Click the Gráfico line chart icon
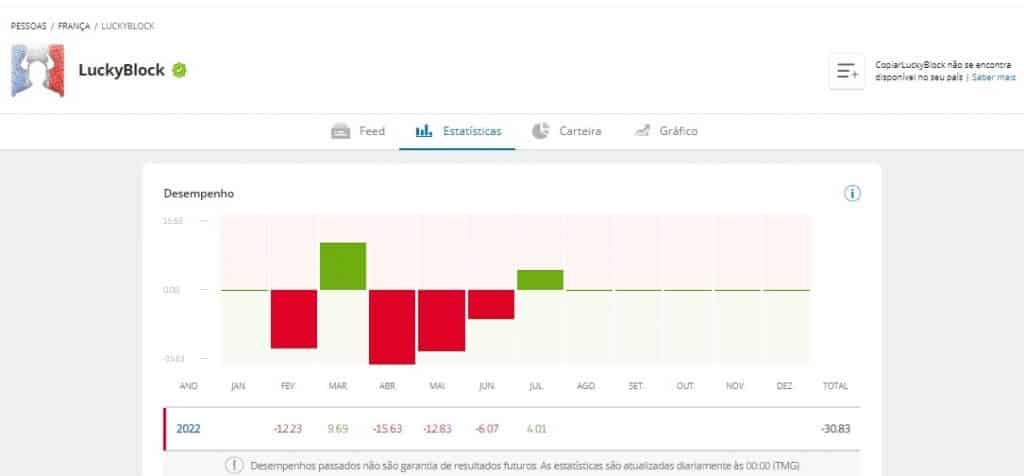The height and width of the screenshot is (476, 1024). pos(643,131)
